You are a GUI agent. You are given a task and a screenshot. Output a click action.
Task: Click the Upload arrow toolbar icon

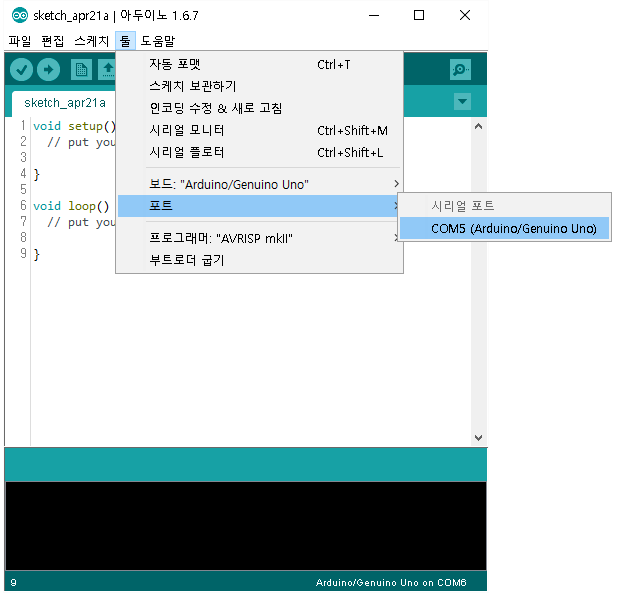[48, 70]
